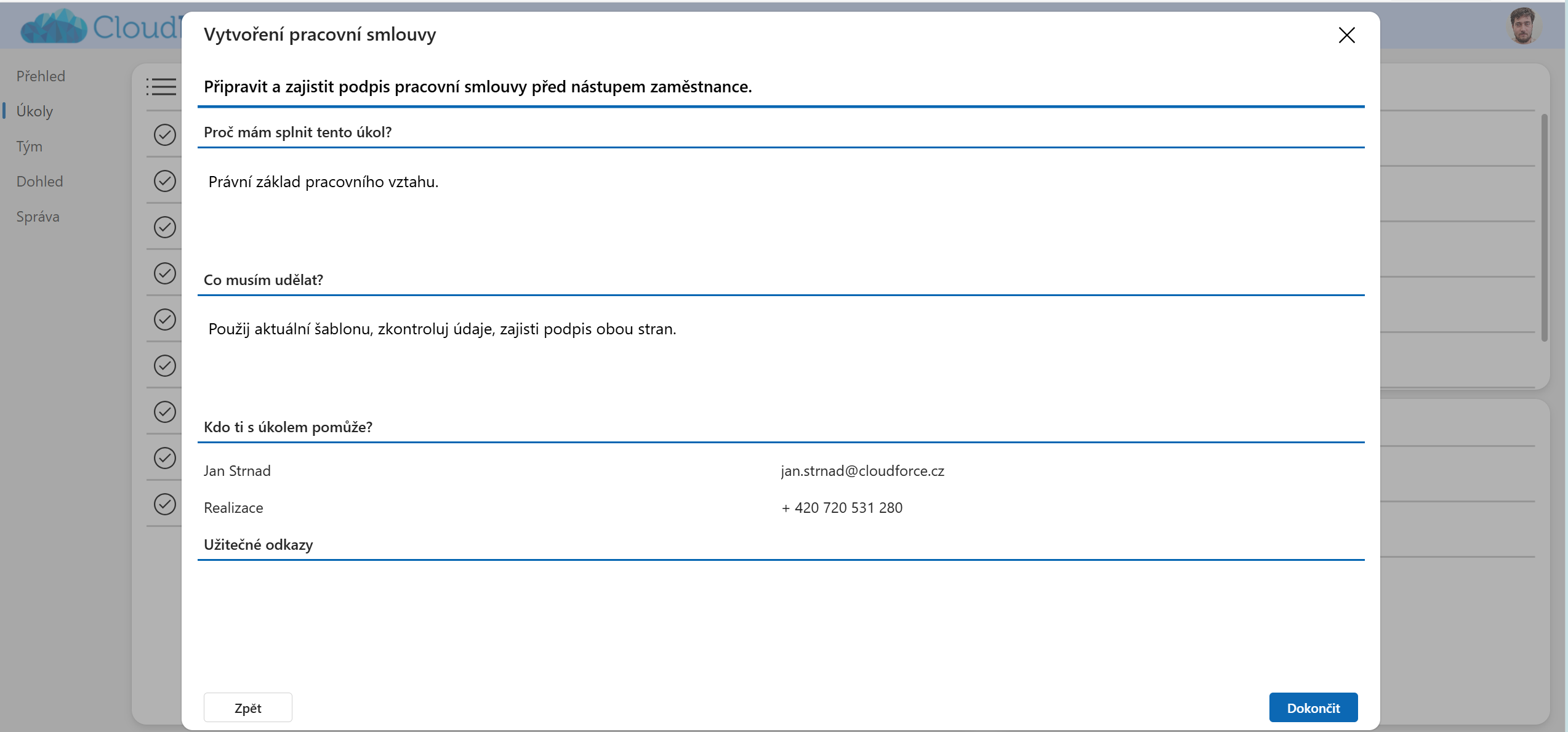This screenshot has height=732, width=1568.
Task: Close the contract creation dialog
Action: coord(1346,35)
